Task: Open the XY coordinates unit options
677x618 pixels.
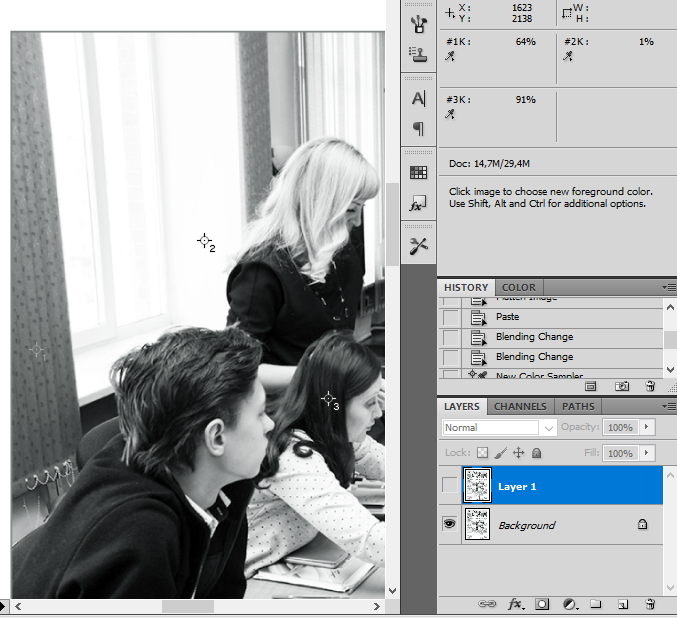Action: point(449,13)
